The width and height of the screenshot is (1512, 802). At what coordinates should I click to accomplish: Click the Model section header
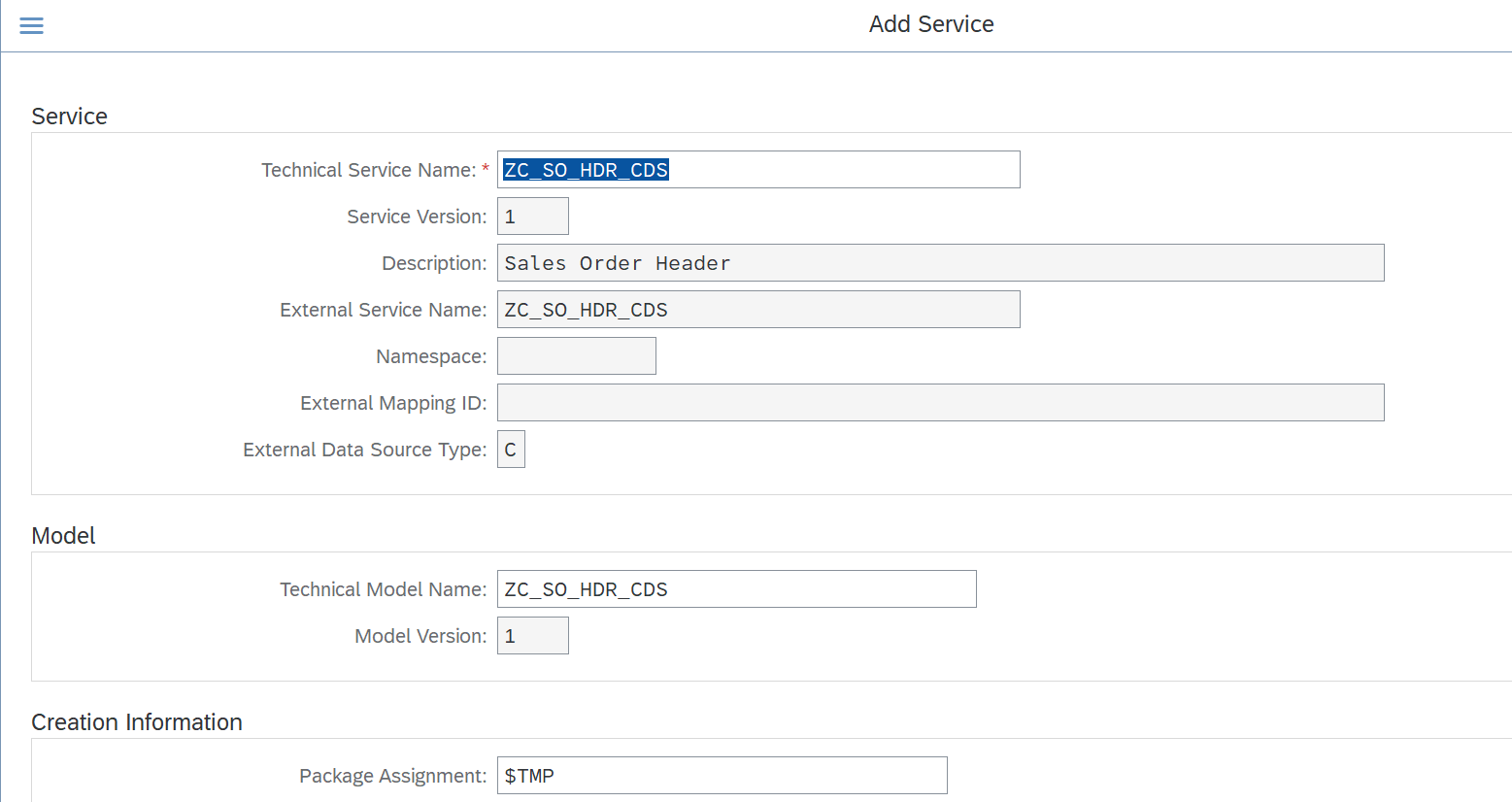62,535
